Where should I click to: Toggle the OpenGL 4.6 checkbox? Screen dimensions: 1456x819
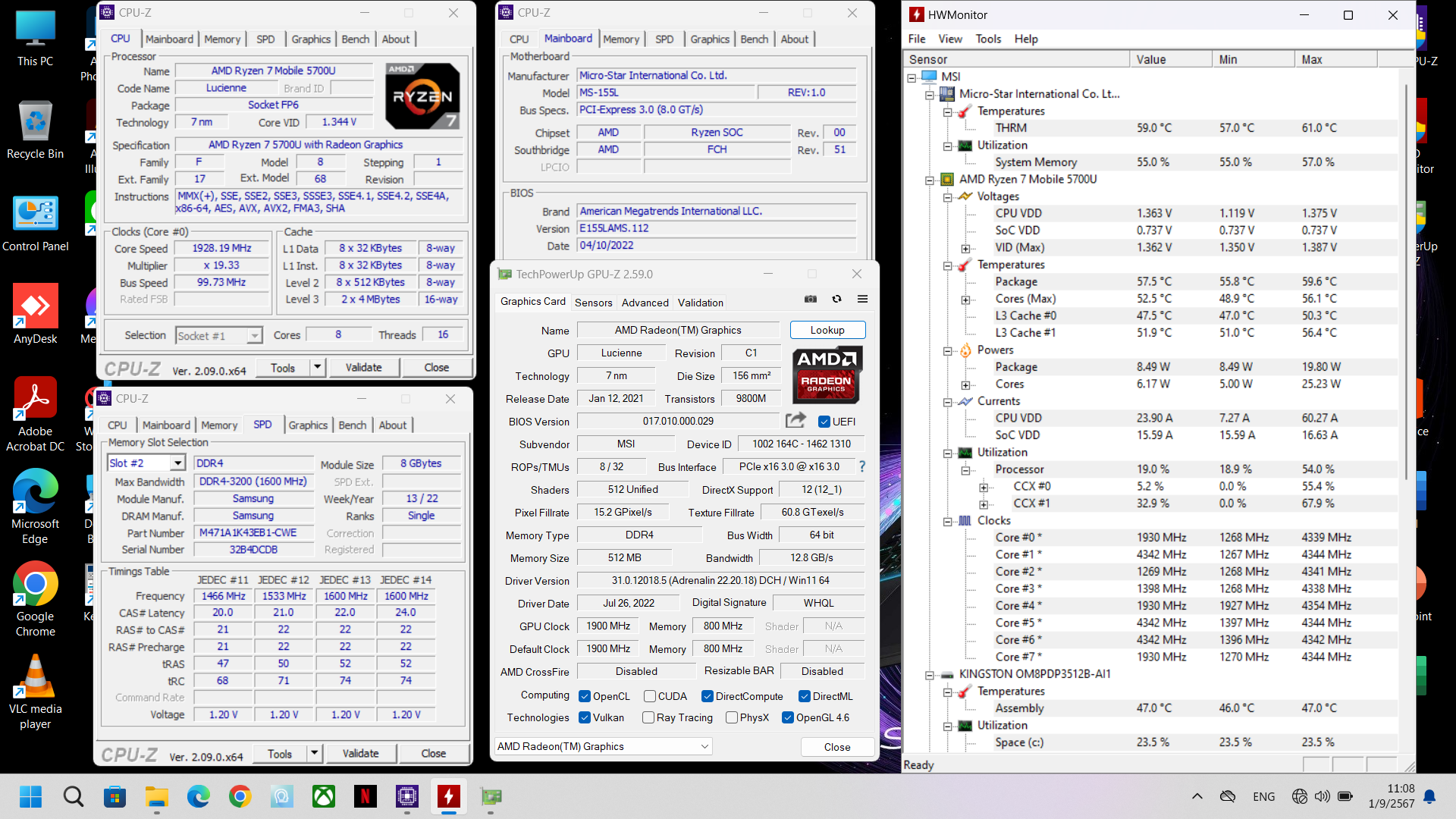[787, 717]
